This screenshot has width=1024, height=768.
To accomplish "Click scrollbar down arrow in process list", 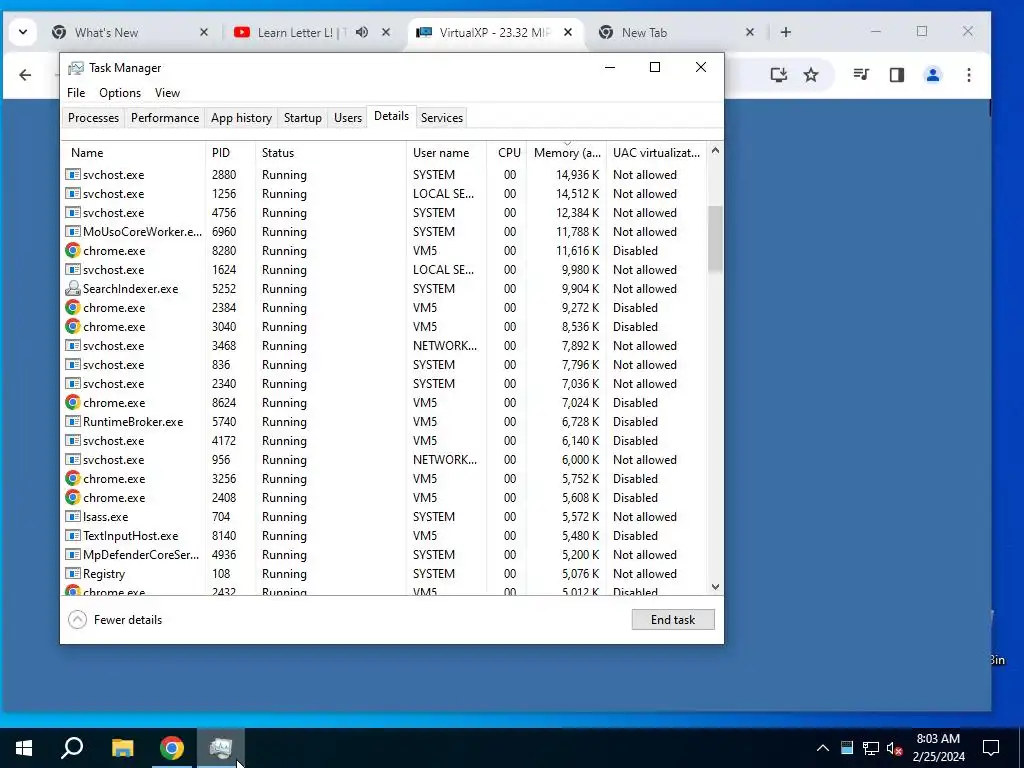I will [x=715, y=586].
